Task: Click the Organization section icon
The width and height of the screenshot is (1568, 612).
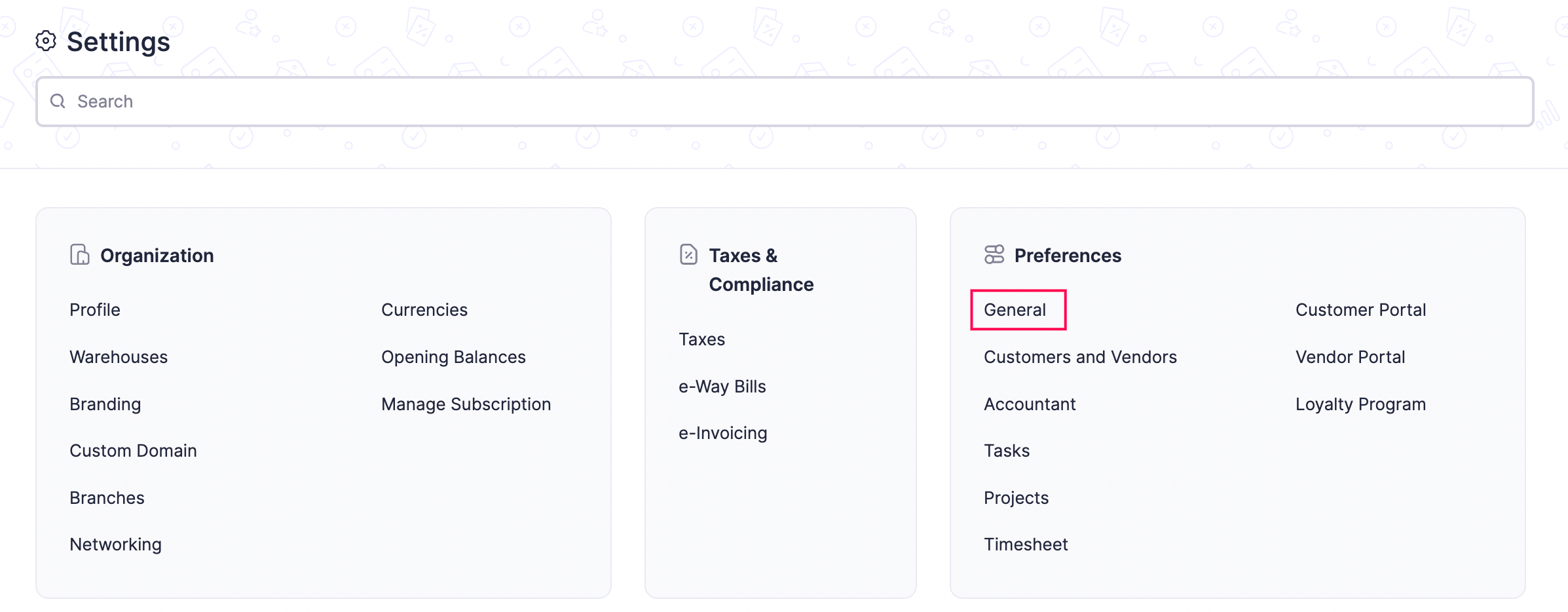Action: tap(79, 255)
